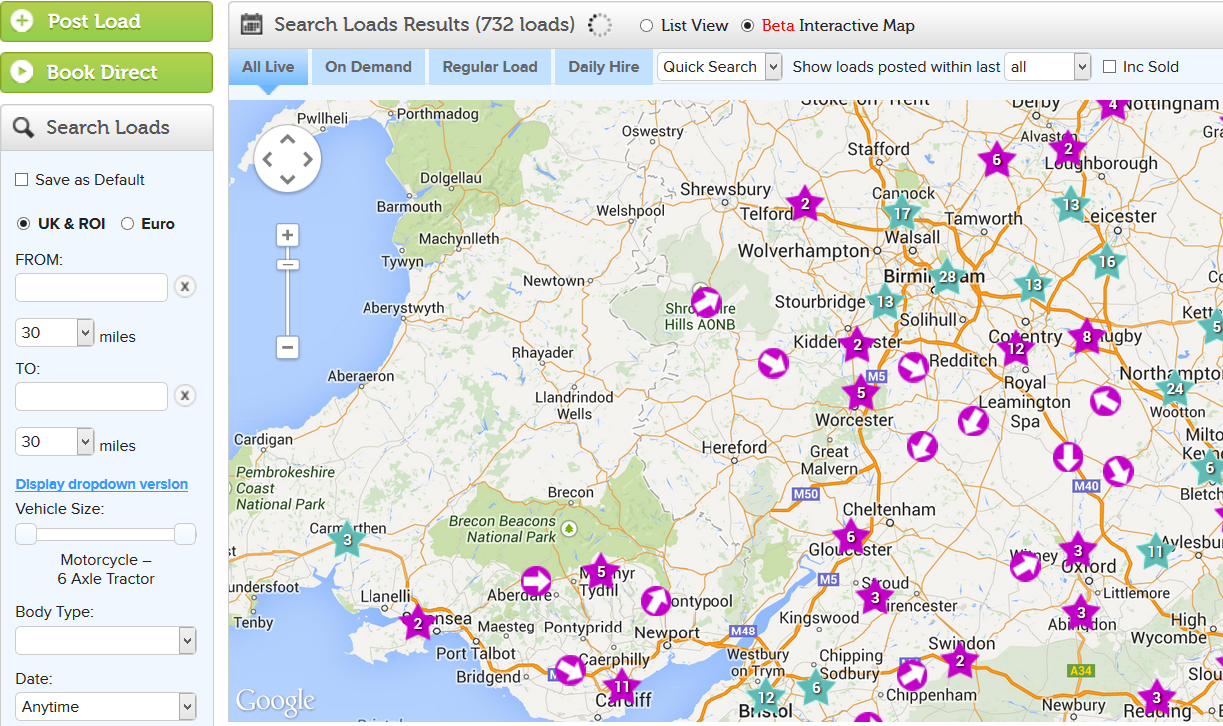The height and width of the screenshot is (726, 1223).
Task: Click the 17-load star marker near Walsall
Action: (x=902, y=213)
